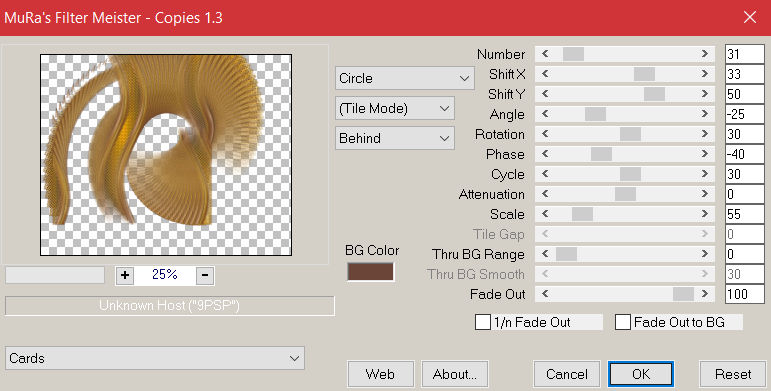Pick the brown BG Color swatch
The image size is (771, 391).
(370, 272)
